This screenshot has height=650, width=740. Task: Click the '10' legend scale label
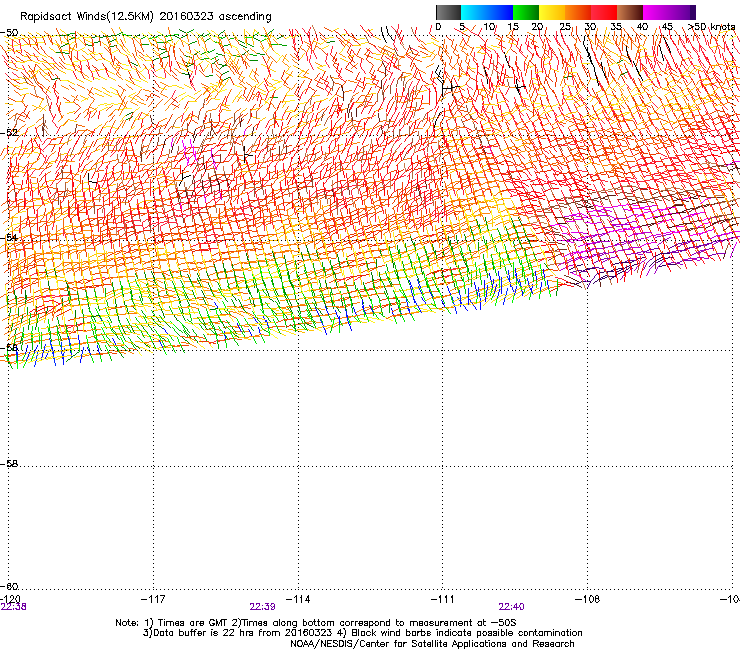[x=489, y=27]
